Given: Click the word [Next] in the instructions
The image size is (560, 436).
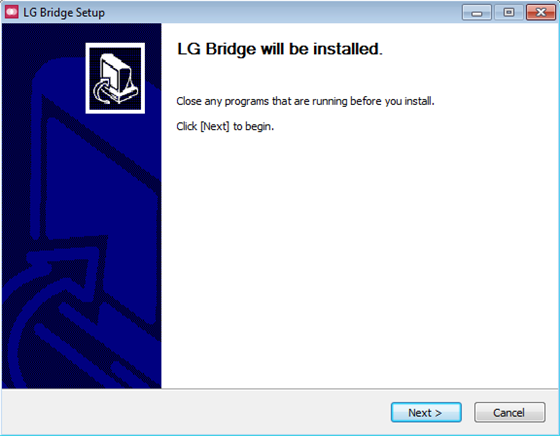Looking at the screenshot, I should tap(215, 126).
